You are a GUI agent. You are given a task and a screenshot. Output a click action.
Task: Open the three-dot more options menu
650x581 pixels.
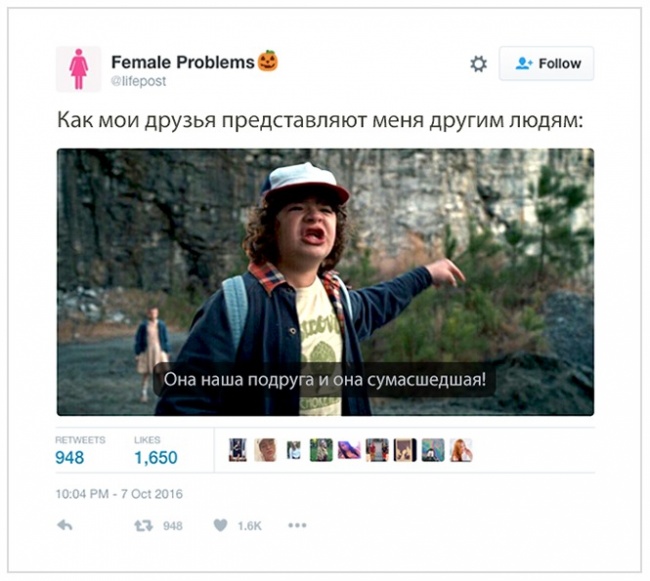(297, 525)
